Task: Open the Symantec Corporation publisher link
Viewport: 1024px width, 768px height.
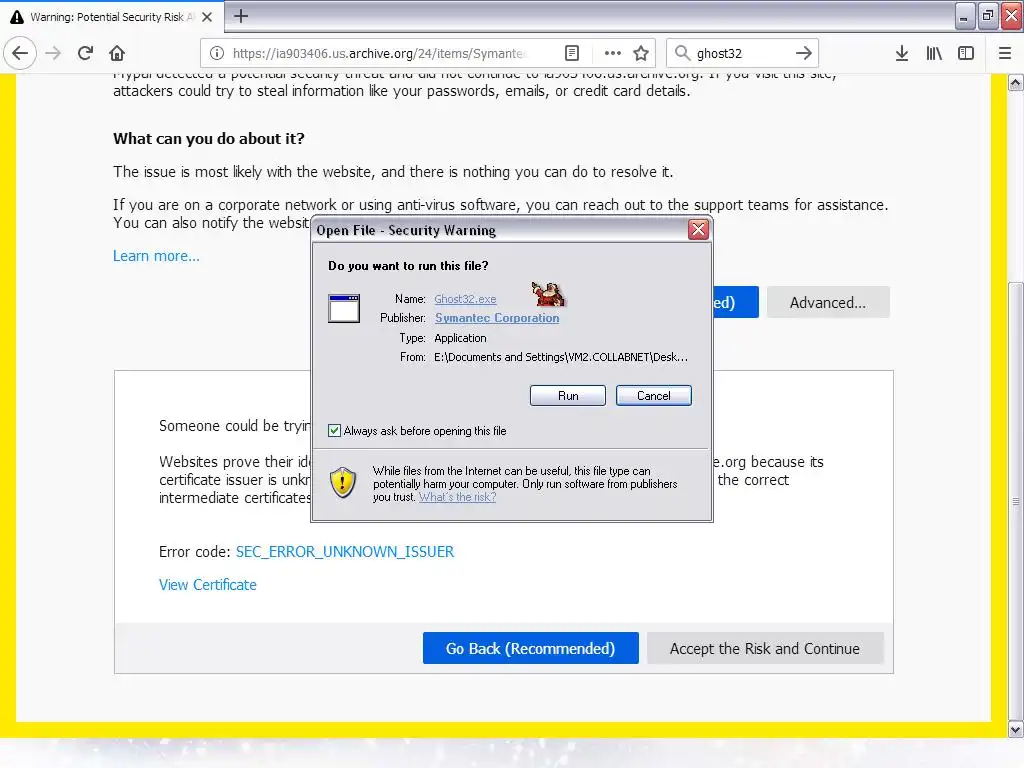Action: 497,318
